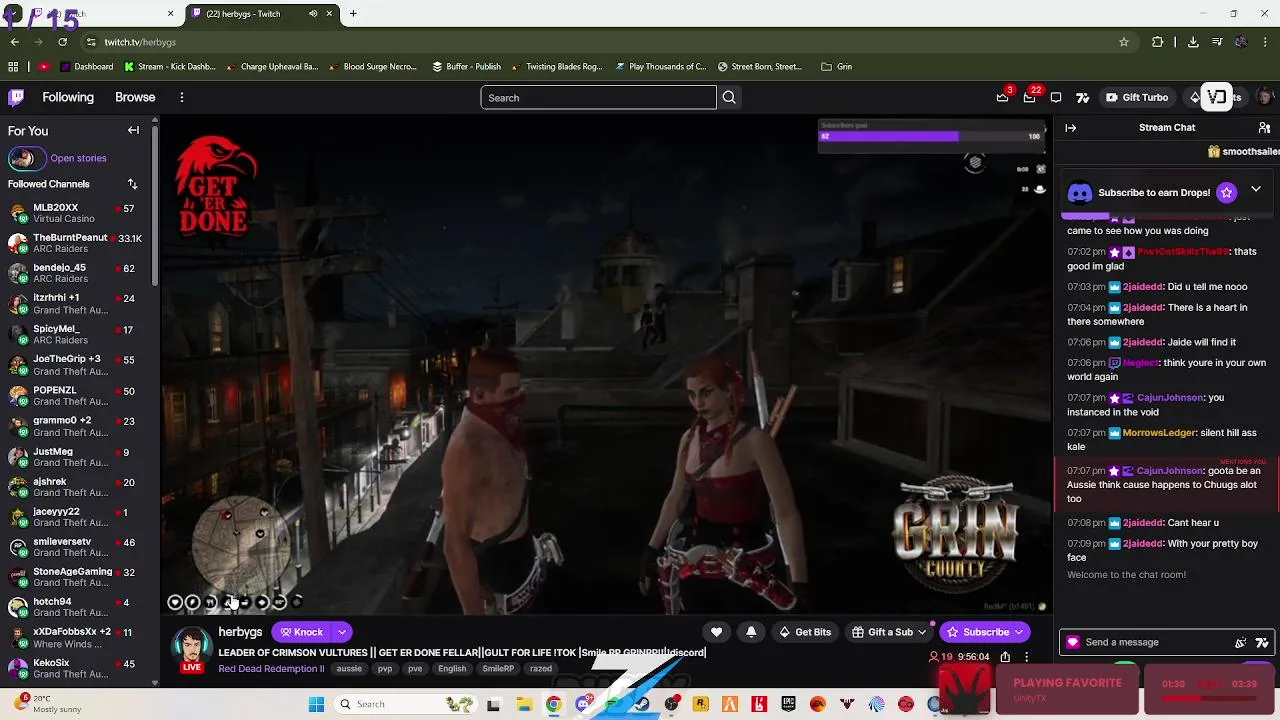Select the razed stream tag
This screenshot has width=1280, height=720.
[541, 669]
